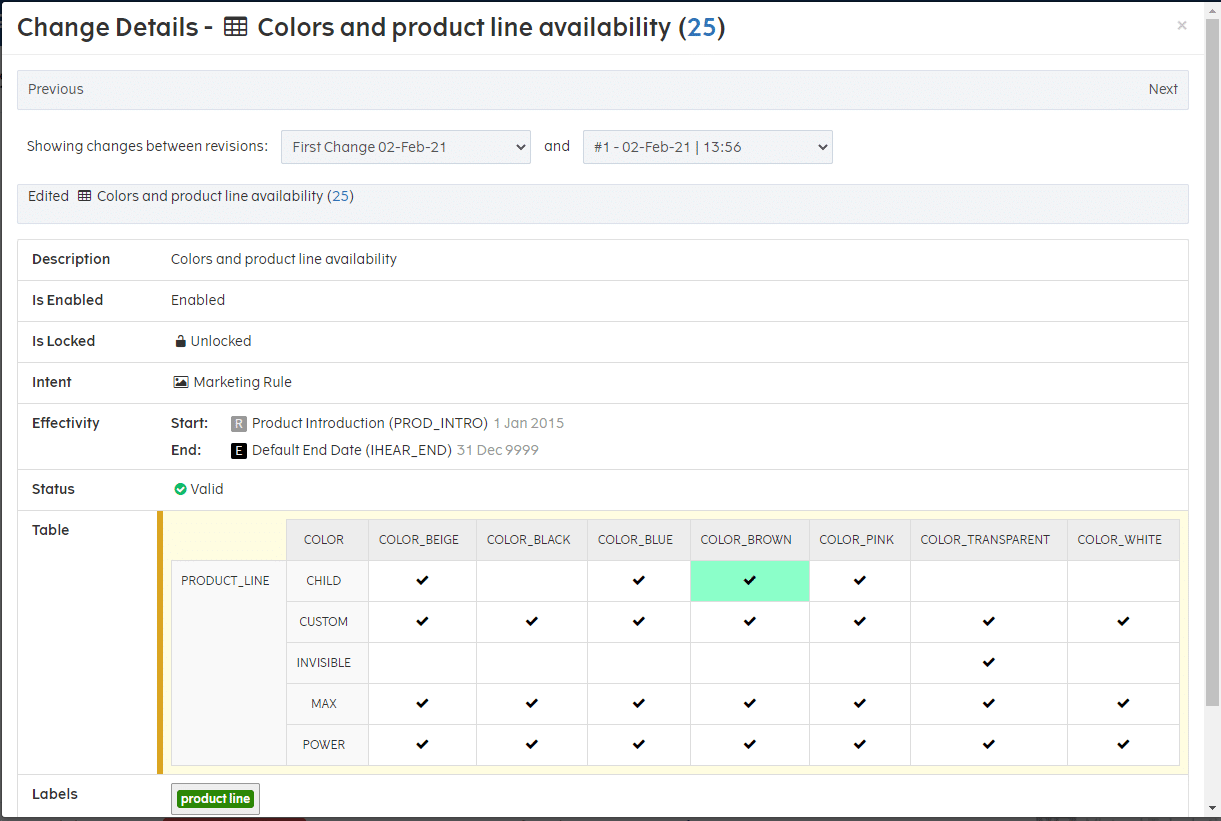Viewport: 1221px width, 821px height.
Task: Open the First Change 02-Feb-21 revision dropdown
Action: coord(405,147)
